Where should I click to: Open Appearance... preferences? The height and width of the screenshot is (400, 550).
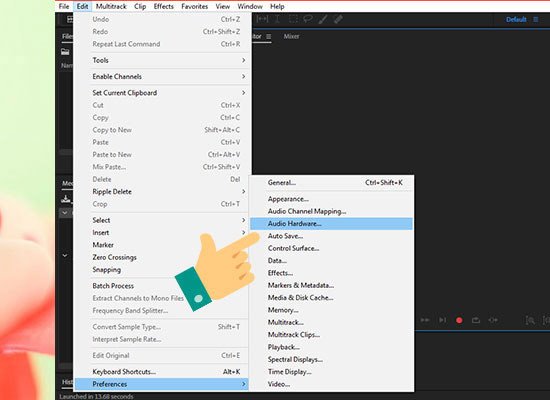[331, 199]
